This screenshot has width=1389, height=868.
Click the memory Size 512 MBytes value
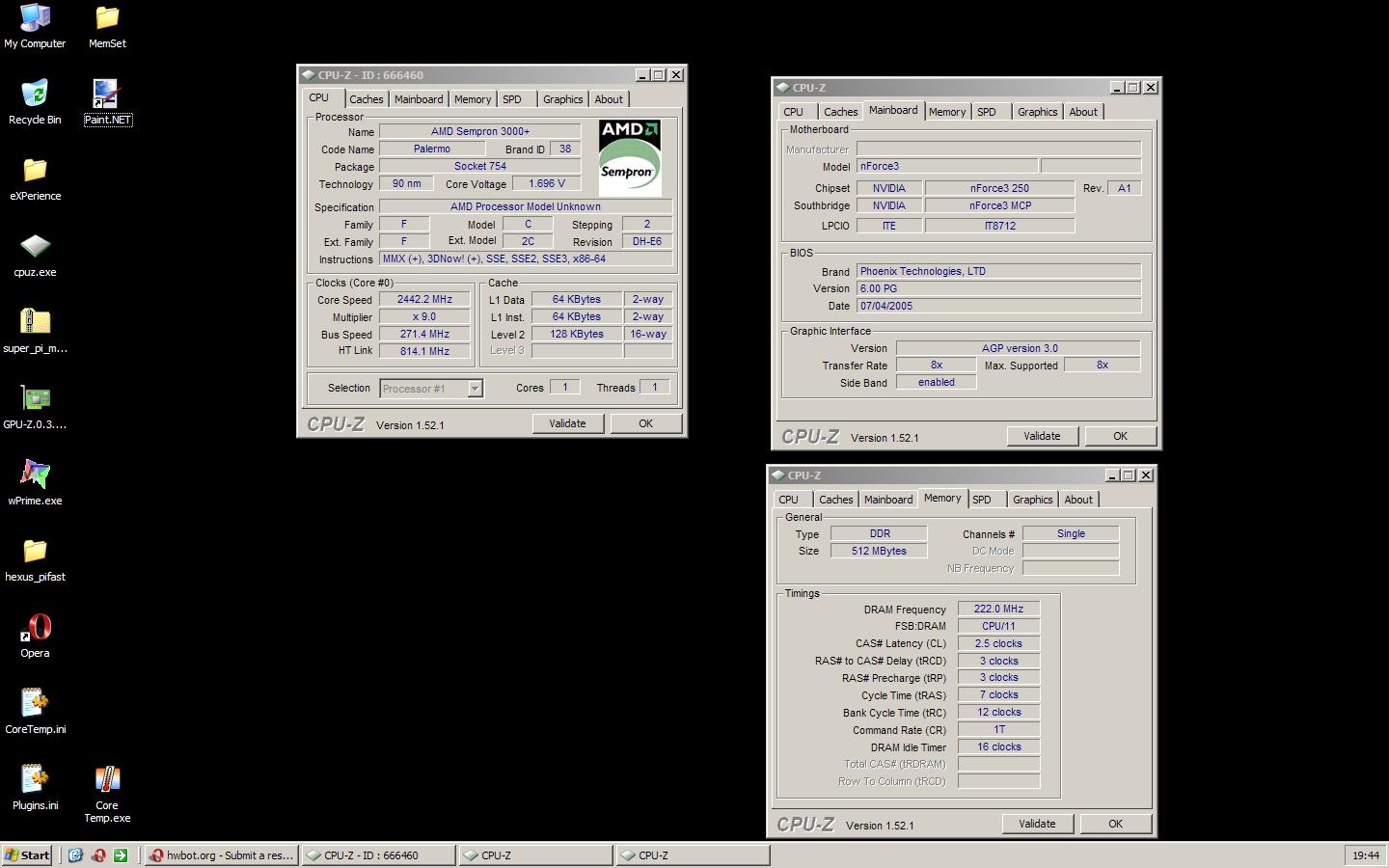tap(879, 551)
